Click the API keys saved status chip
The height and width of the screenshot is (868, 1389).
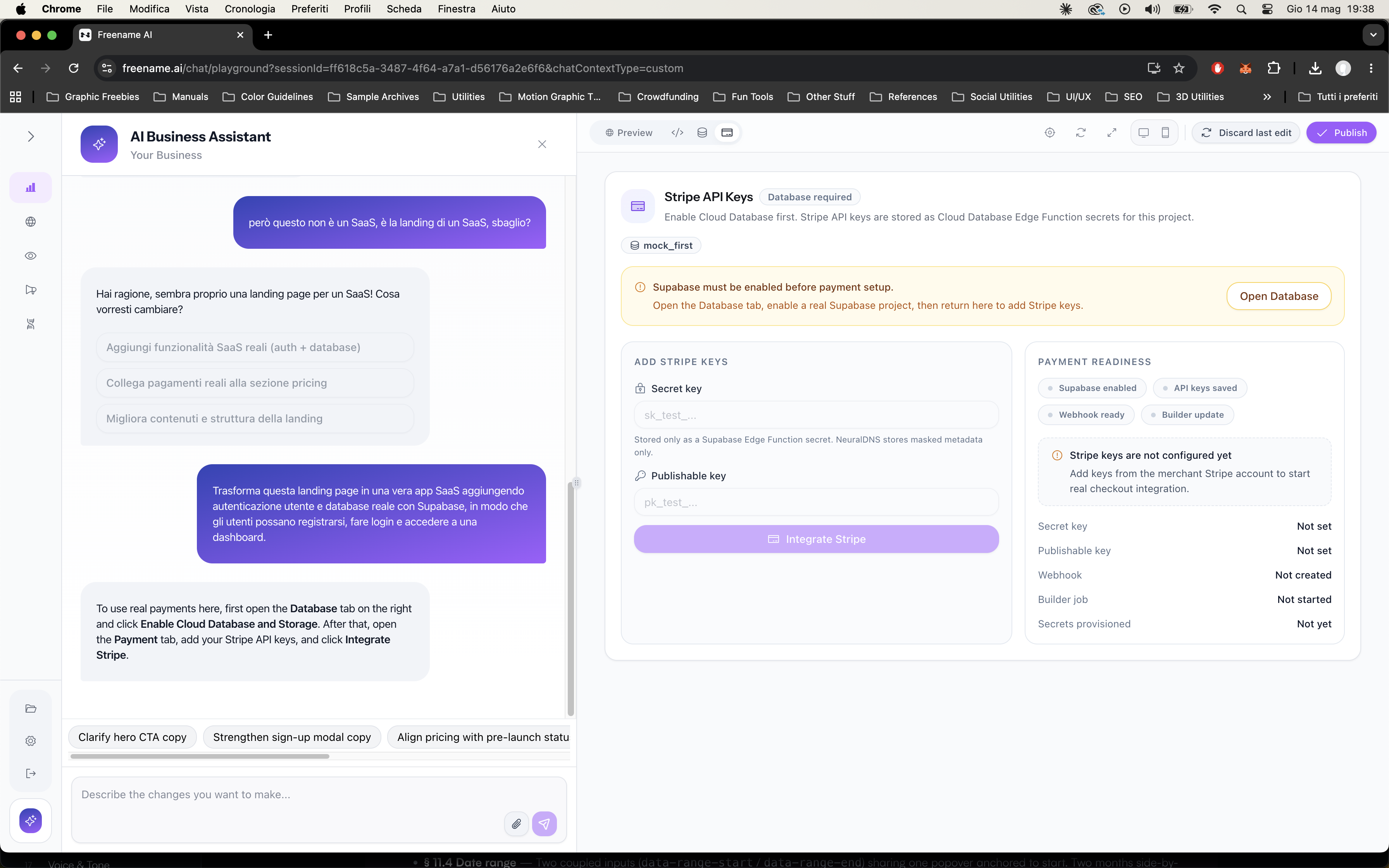coord(1200,388)
